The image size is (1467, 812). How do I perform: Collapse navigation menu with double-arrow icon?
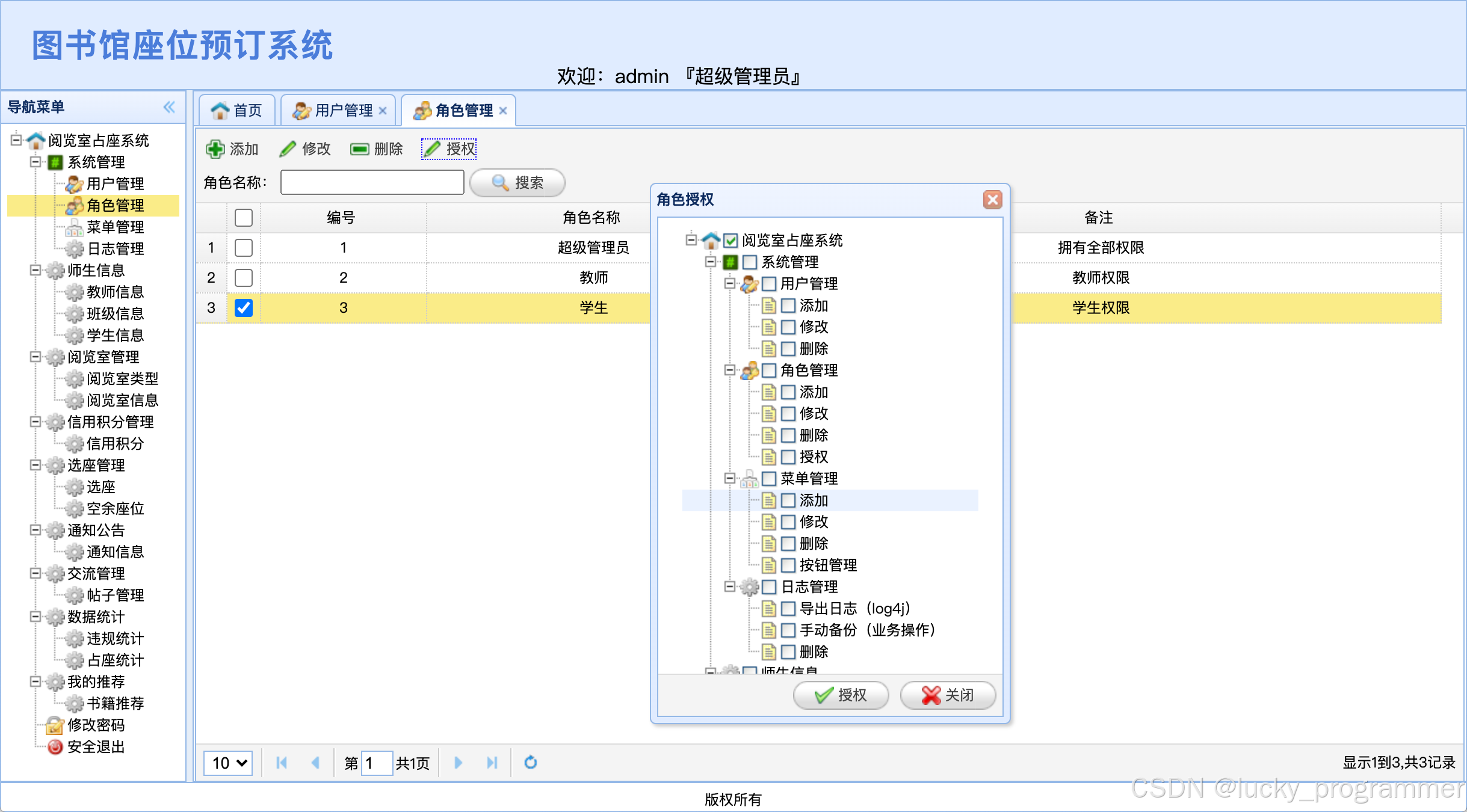169,107
